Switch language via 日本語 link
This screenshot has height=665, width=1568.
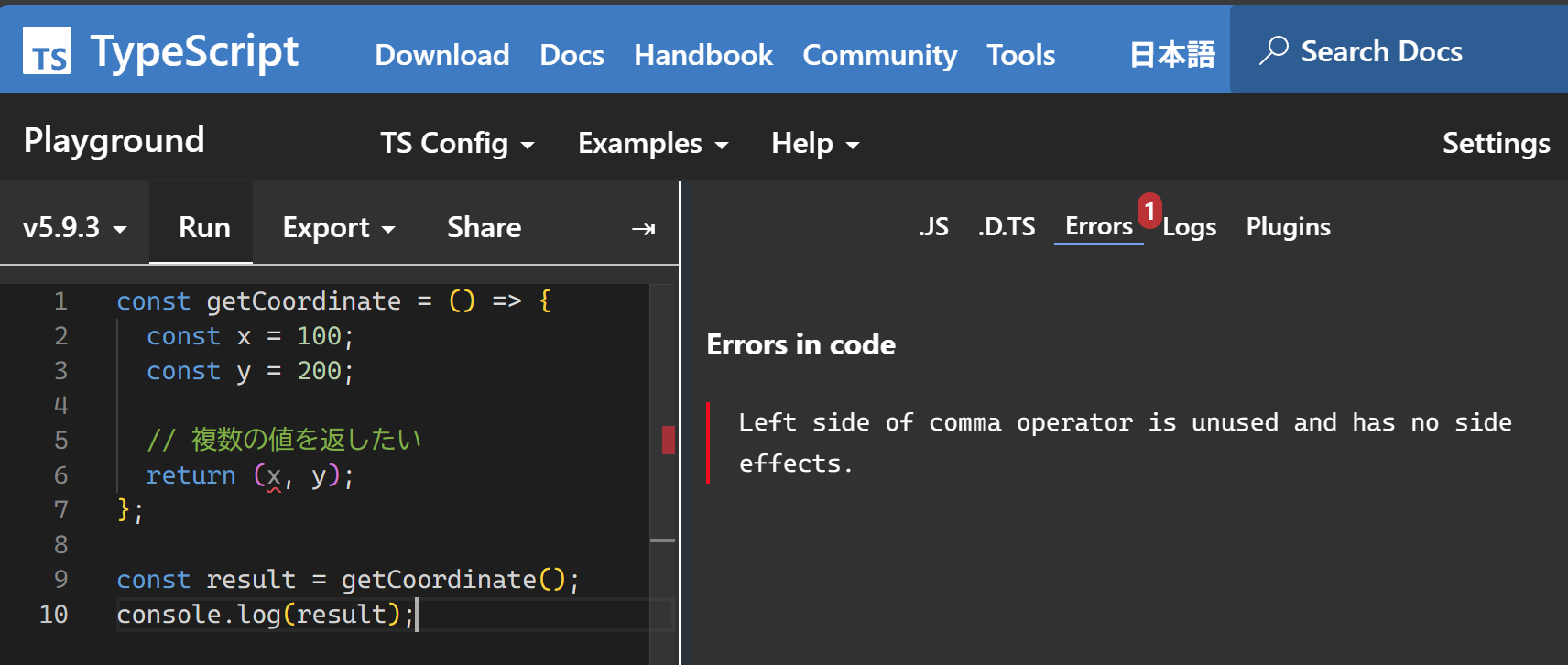[x=1171, y=55]
